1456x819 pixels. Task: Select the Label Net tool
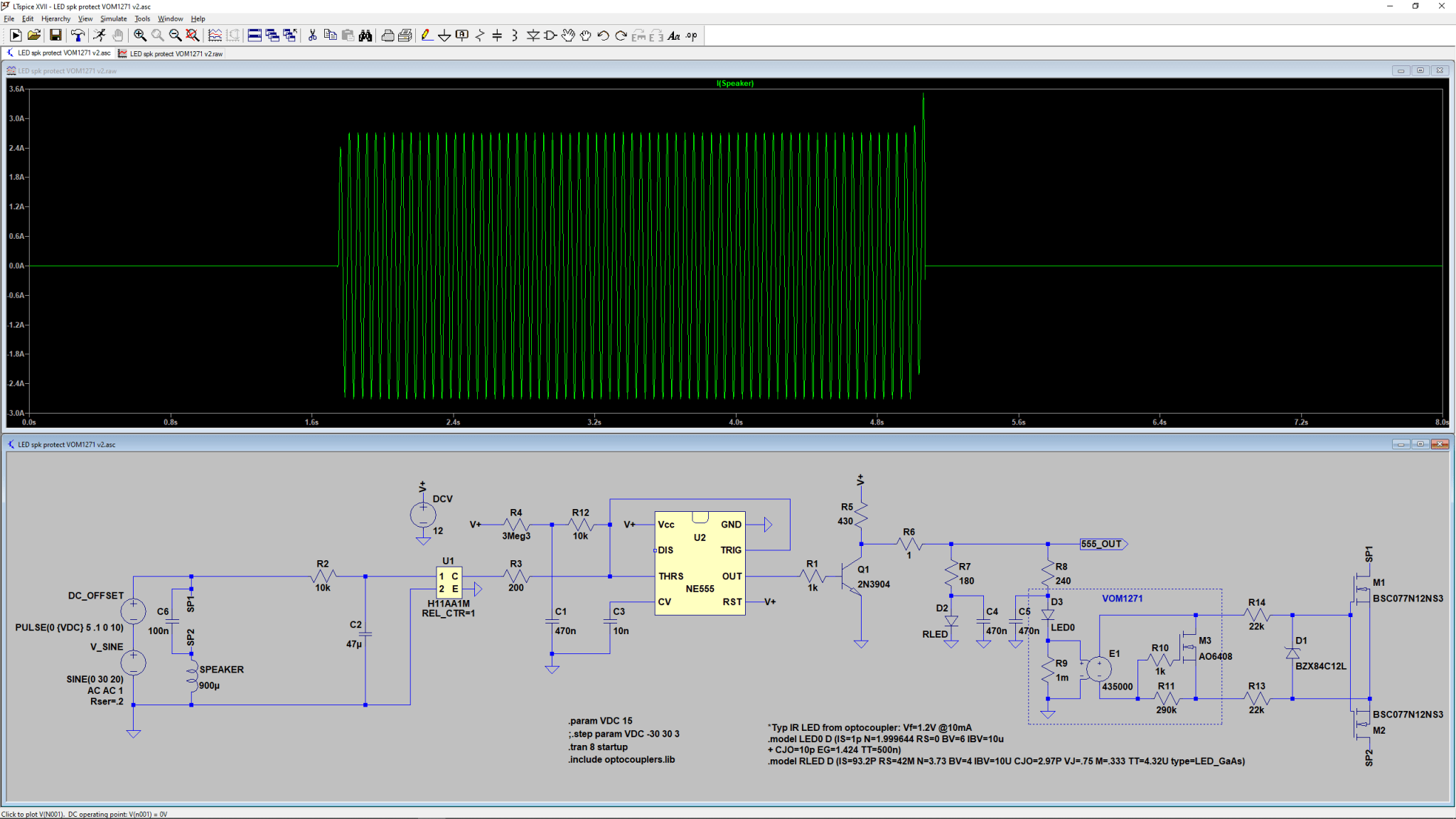(x=462, y=36)
